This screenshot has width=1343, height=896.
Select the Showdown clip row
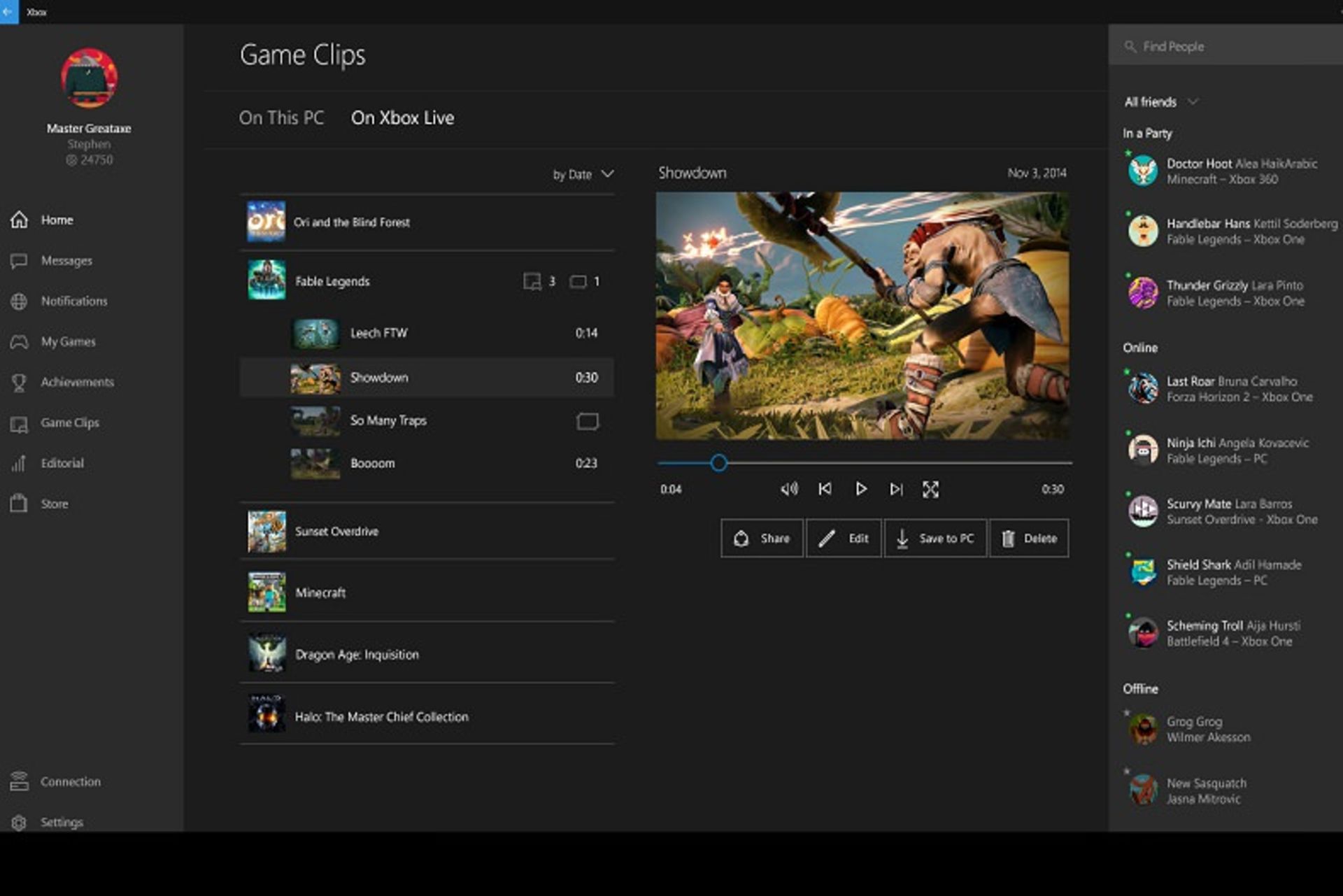(427, 378)
